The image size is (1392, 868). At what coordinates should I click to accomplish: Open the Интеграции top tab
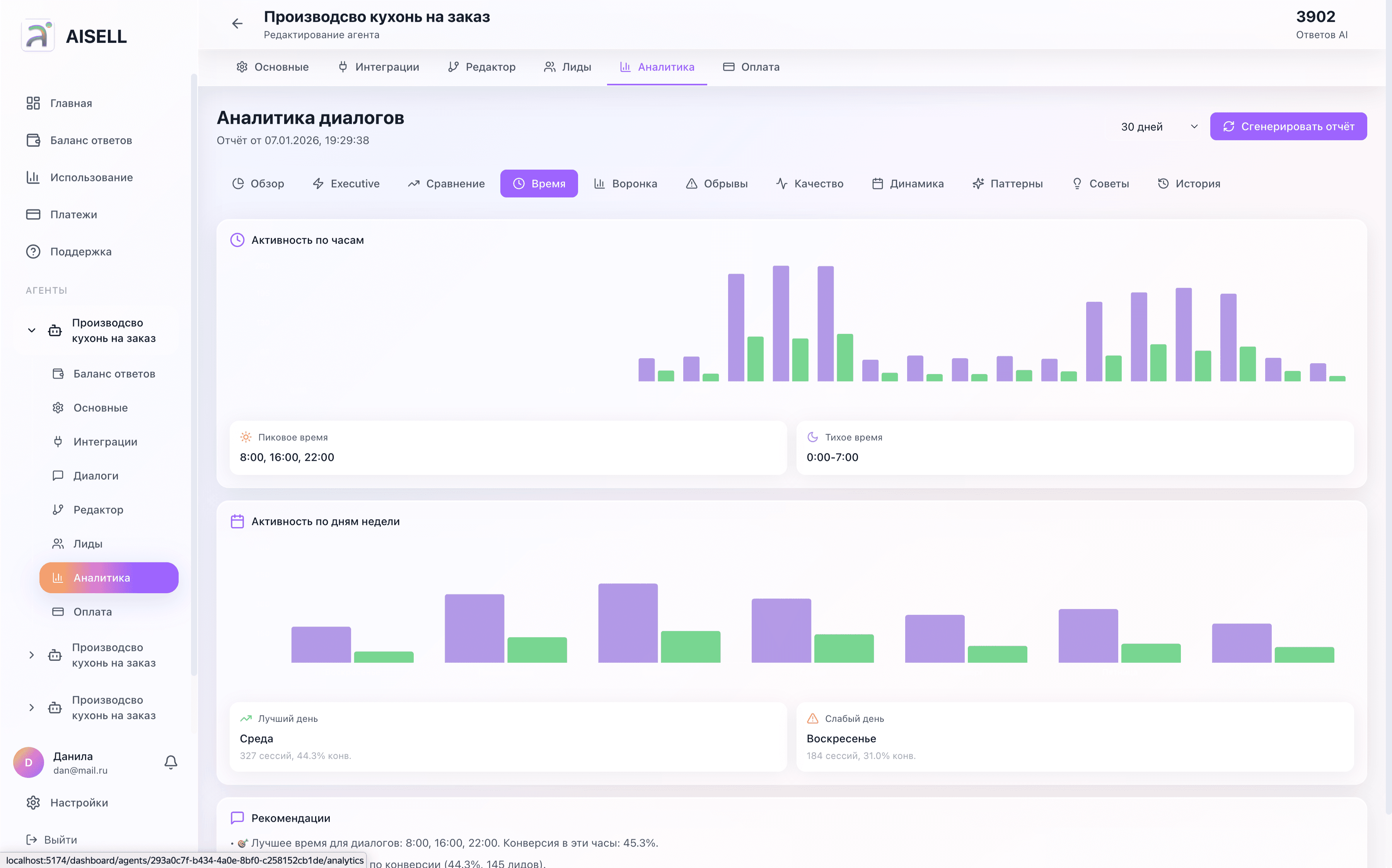tap(379, 66)
